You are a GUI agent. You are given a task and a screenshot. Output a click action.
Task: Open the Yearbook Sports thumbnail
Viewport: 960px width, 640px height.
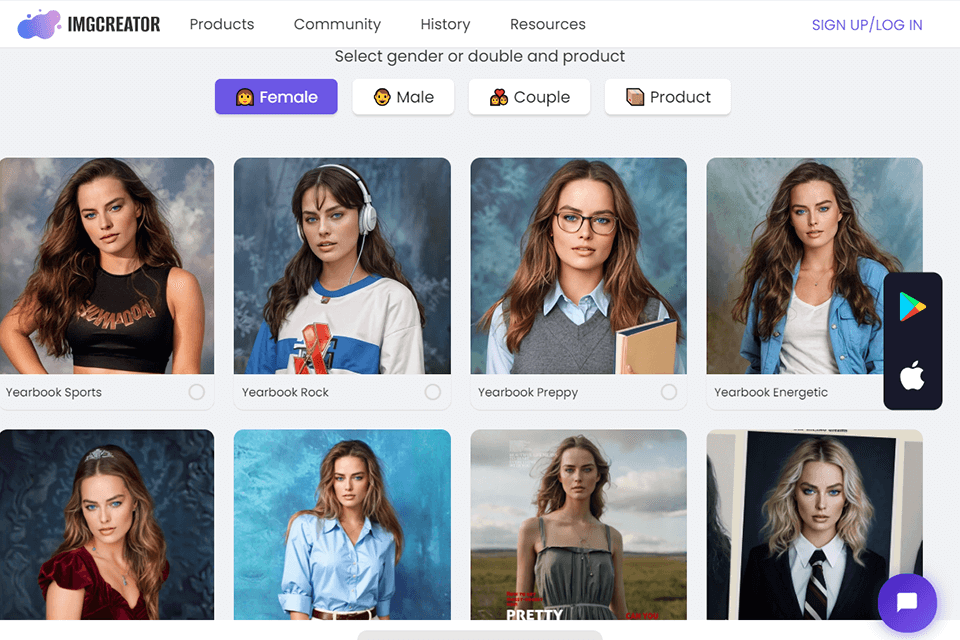point(107,266)
